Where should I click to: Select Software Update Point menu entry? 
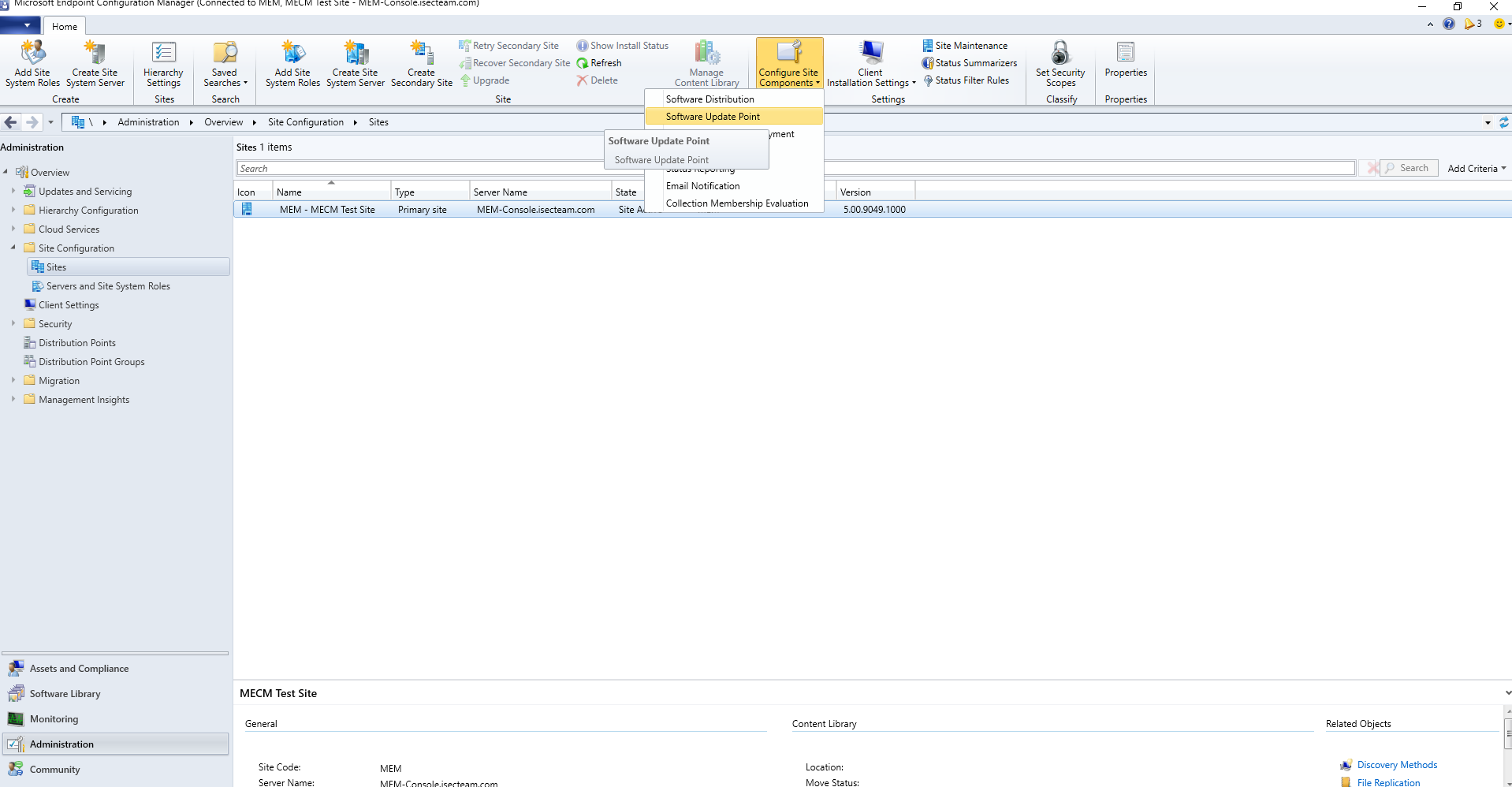point(712,116)
